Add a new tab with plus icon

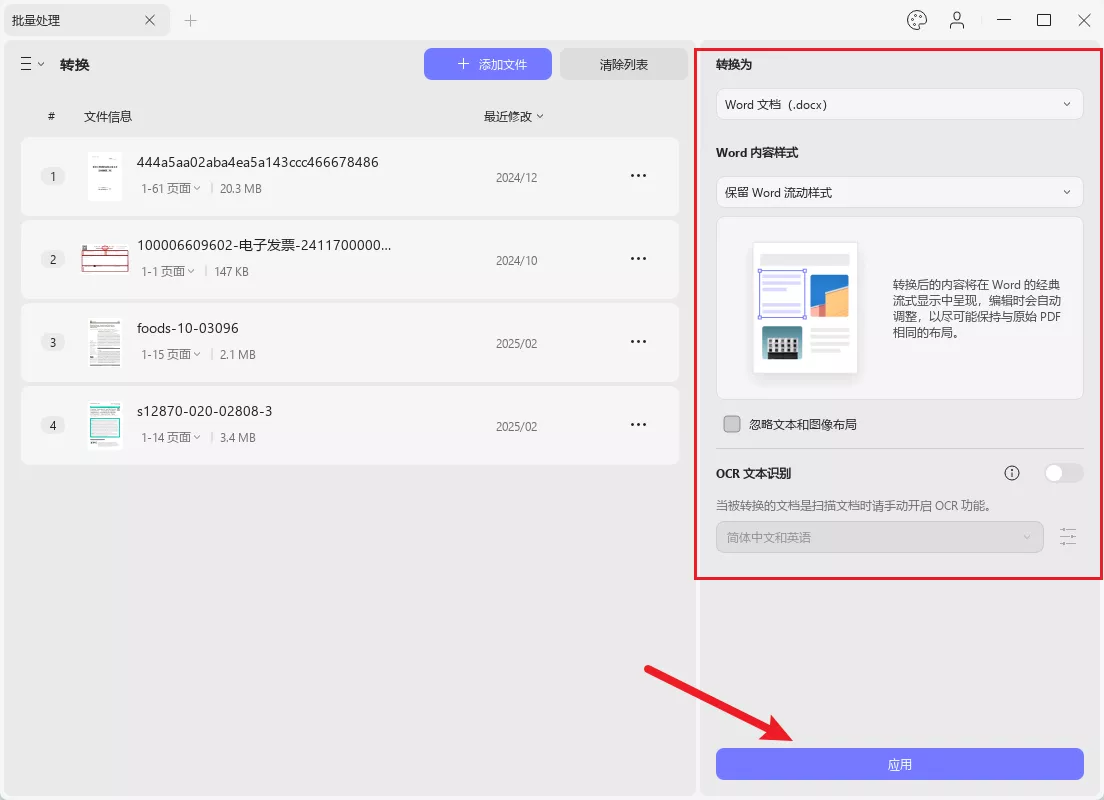coord(190,20)
